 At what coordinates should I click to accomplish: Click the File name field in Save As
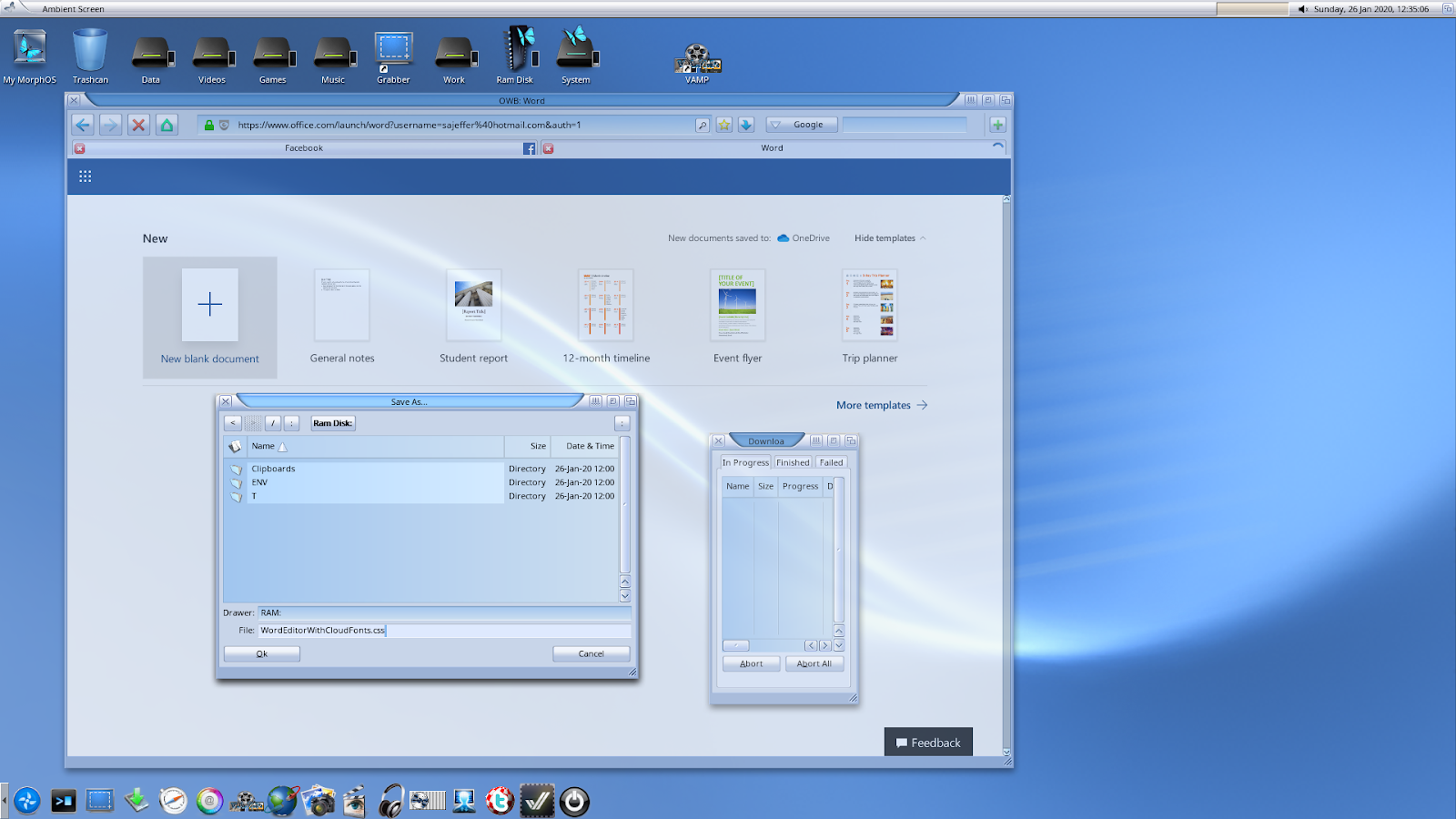pyautogui.click(x=444, y=630)
